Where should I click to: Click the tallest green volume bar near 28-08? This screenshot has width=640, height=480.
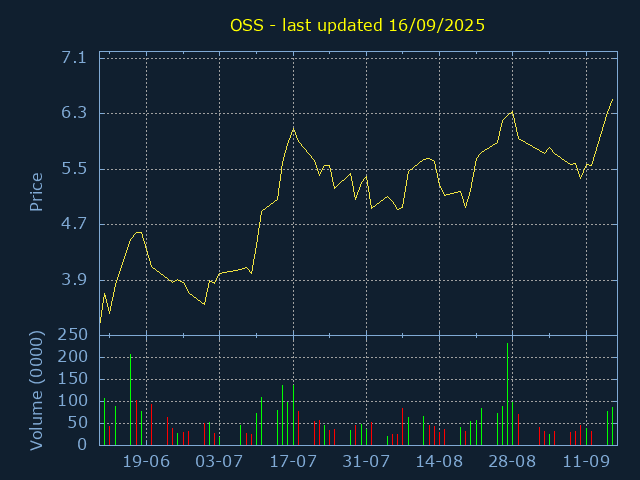507,394
